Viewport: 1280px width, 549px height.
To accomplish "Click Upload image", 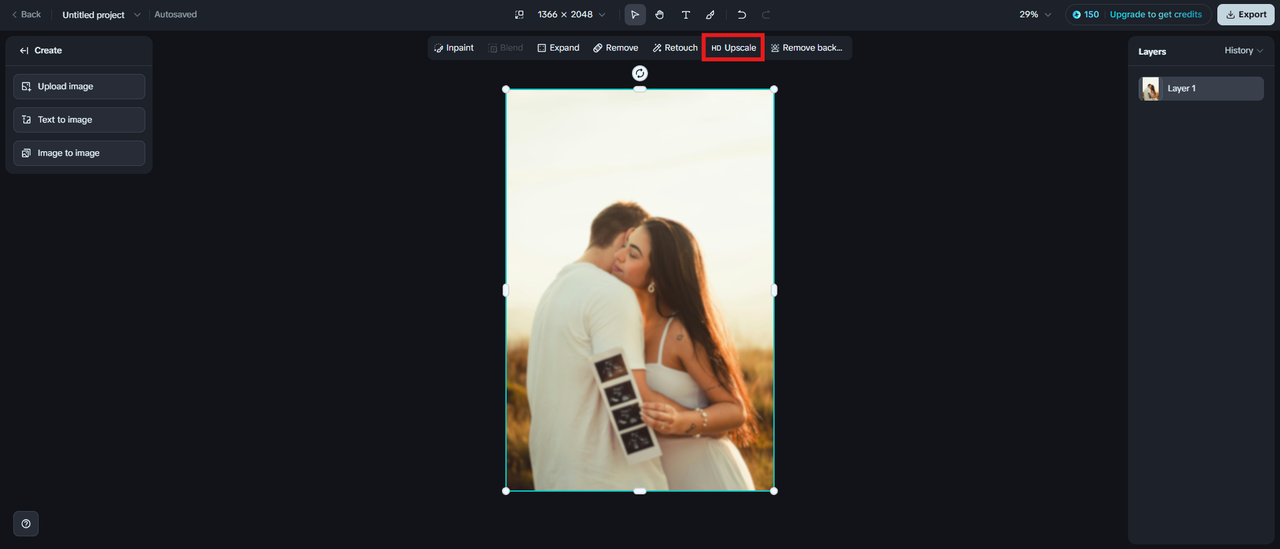I will (79, 87).
